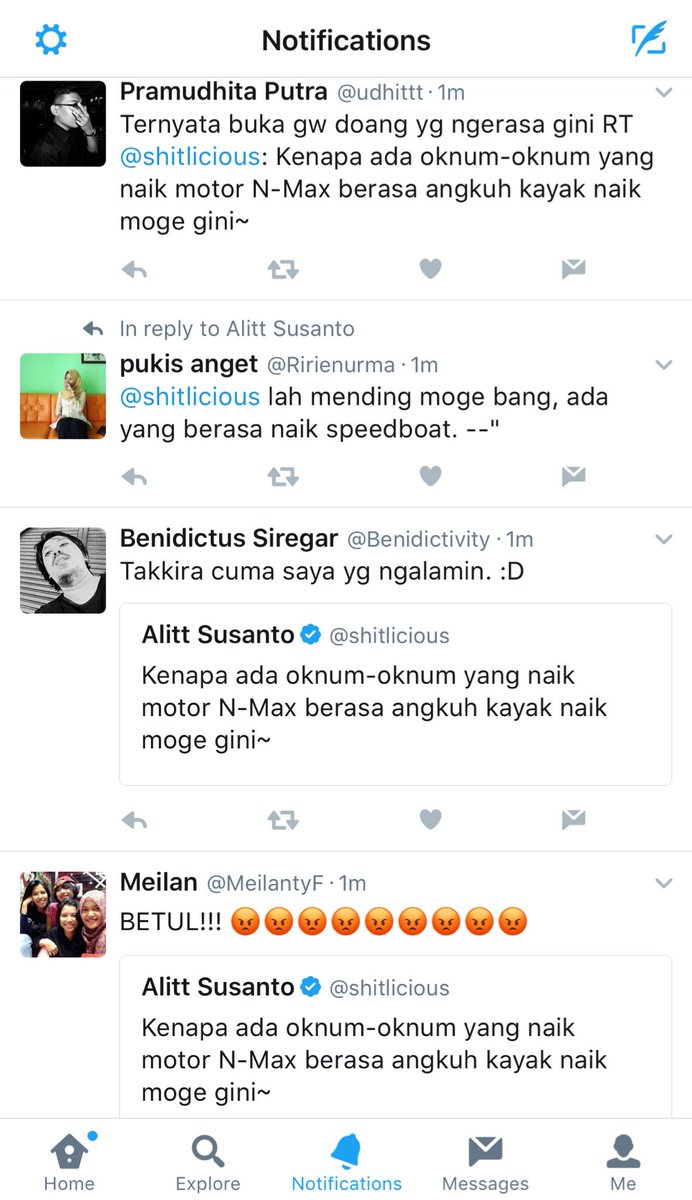Open settings gear in Notifications header
This screenshot has width=692, height=1200.
point(51,40)
